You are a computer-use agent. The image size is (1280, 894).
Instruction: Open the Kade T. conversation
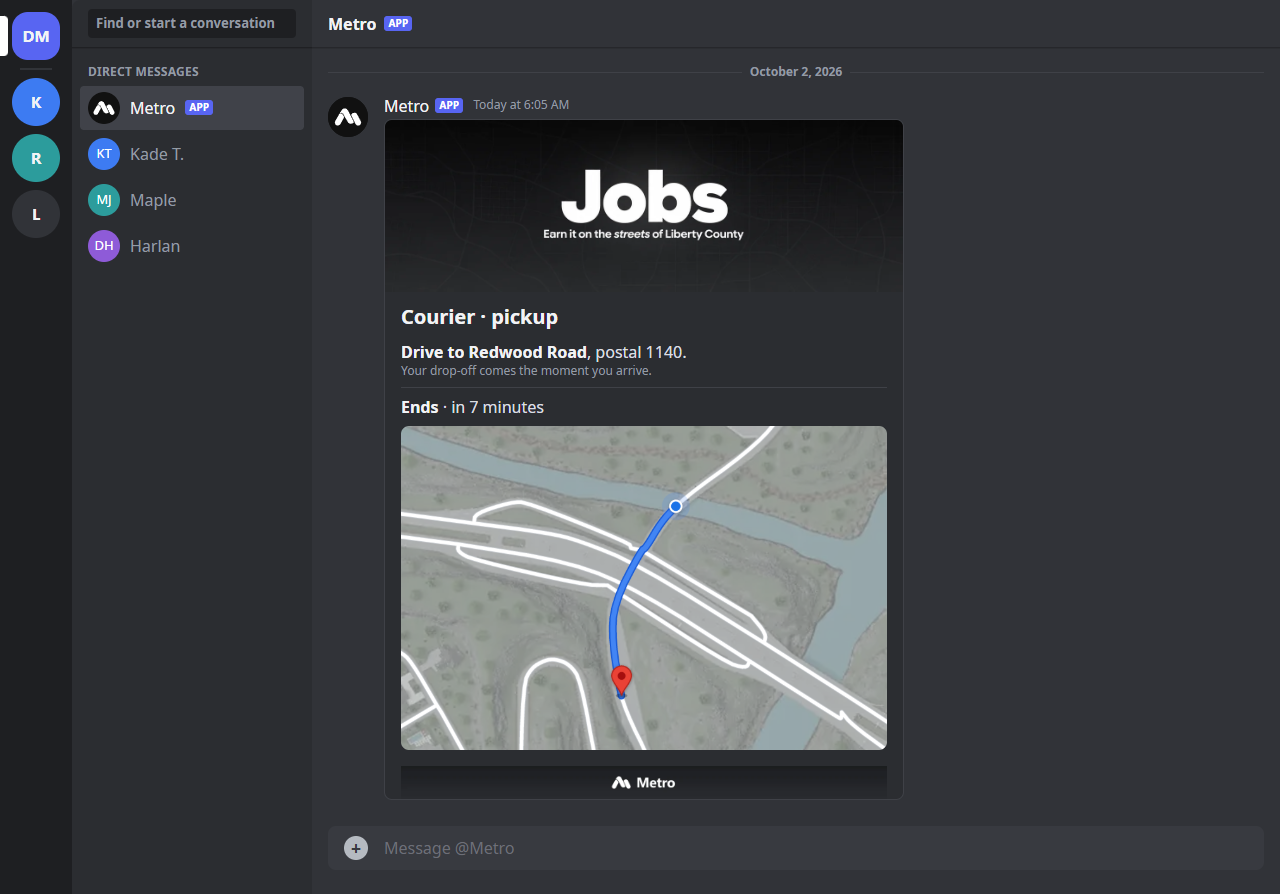192,154
